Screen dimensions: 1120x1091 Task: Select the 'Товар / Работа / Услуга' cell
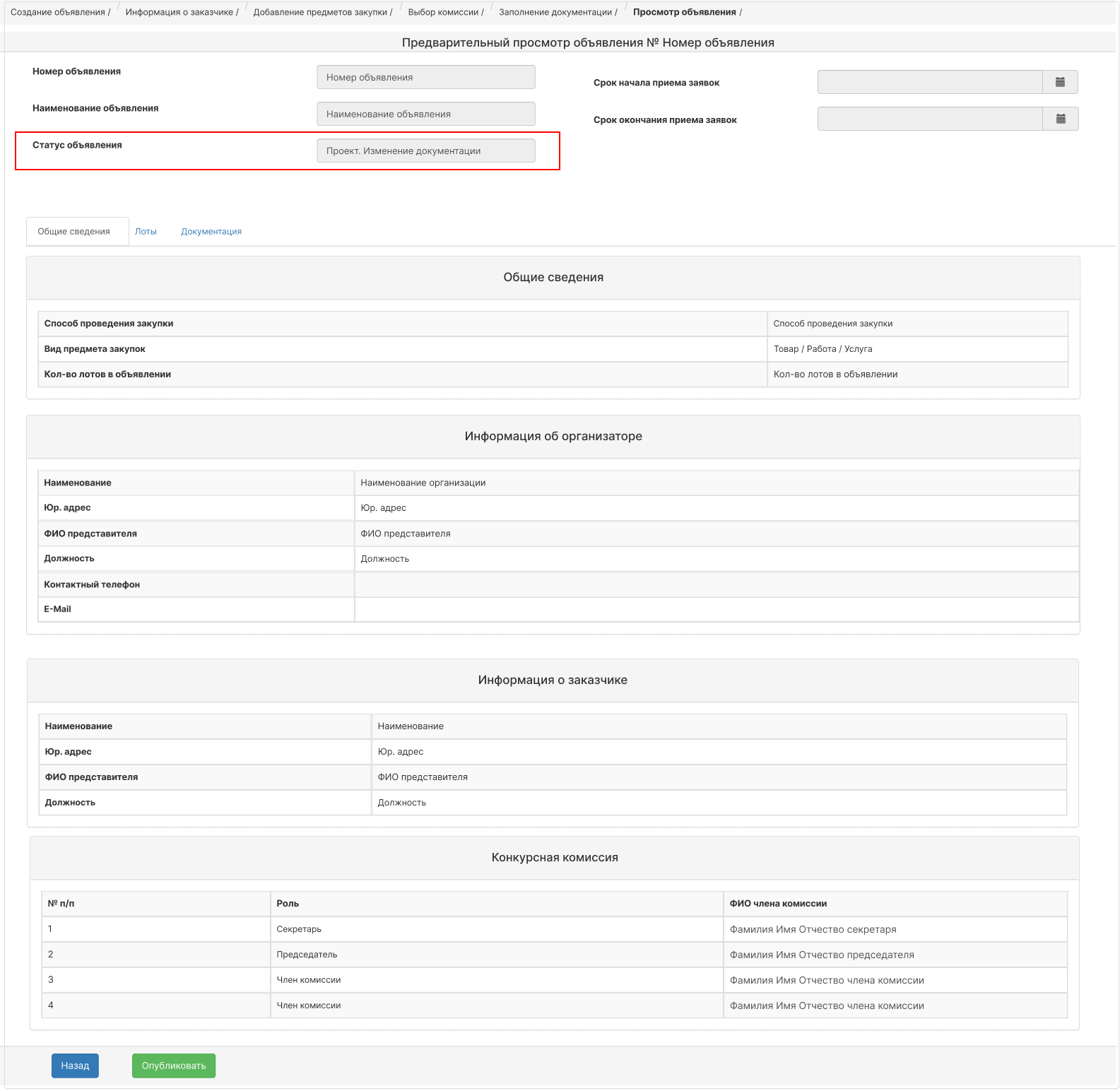pos(917,349)
